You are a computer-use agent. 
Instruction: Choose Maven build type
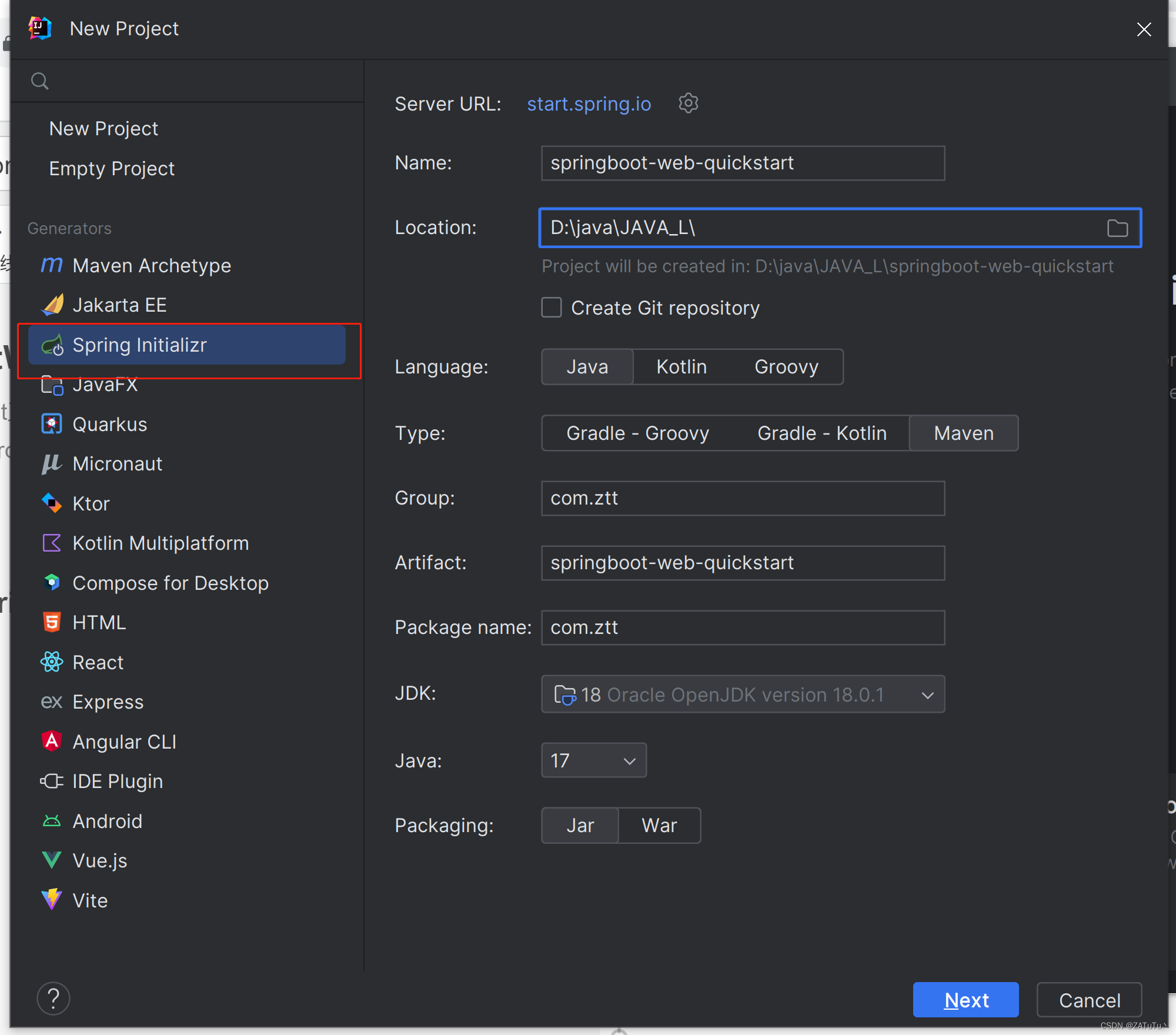coord(963,433)
